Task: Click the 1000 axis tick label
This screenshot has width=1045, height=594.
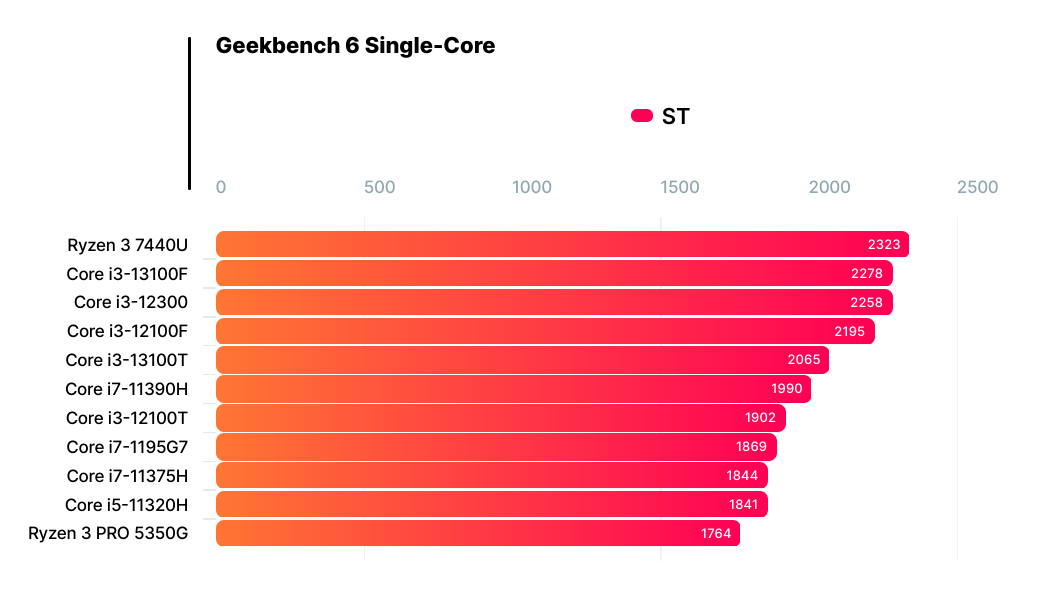Action: [532, 187]
